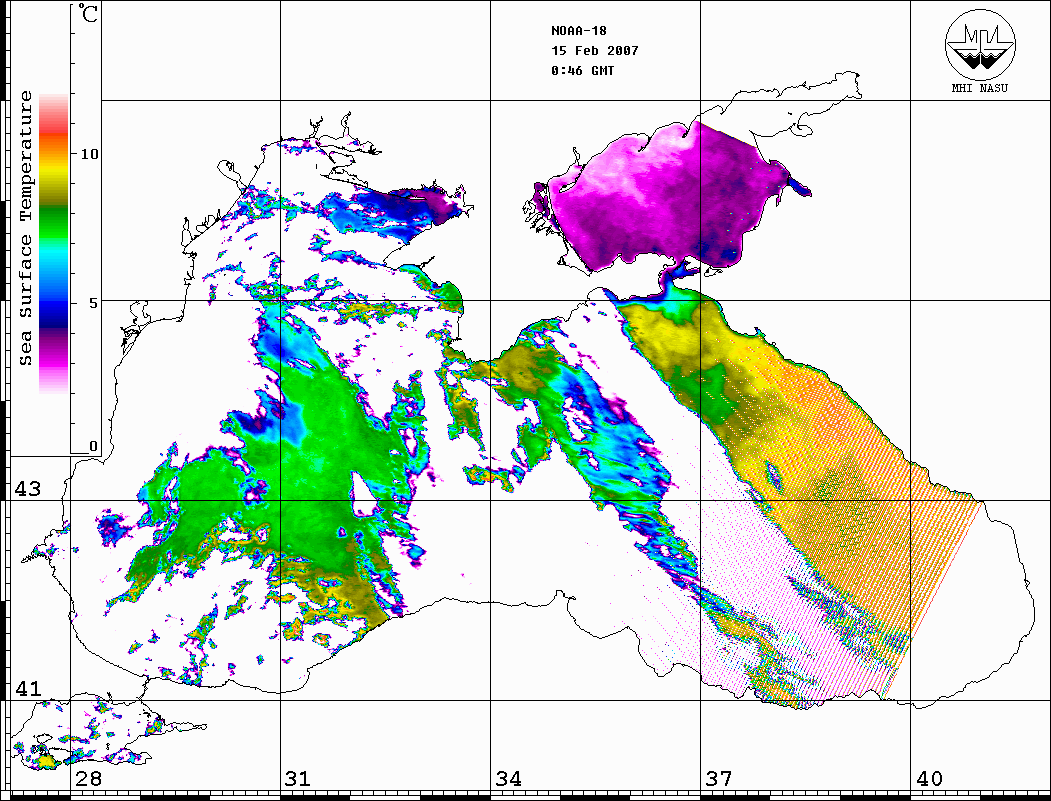This screenshot has height=801, width=1051.
Task: Click latitude label '41'
Action: (28, 689)
